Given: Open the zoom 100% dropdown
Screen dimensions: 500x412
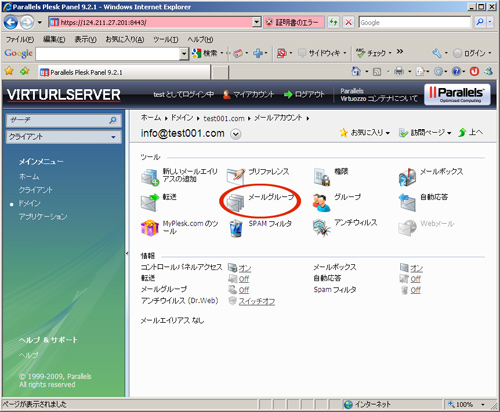Looking at the screenshot, I should [483, 405].
